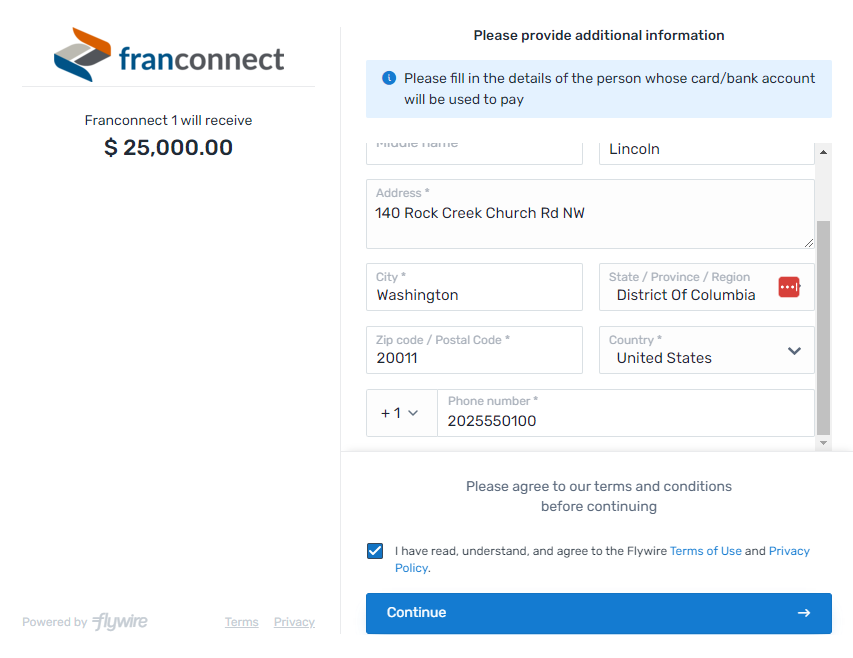The image size is (853, 658).
Task: Click the arrow icon on Continue button
Action: click(803, 613)
